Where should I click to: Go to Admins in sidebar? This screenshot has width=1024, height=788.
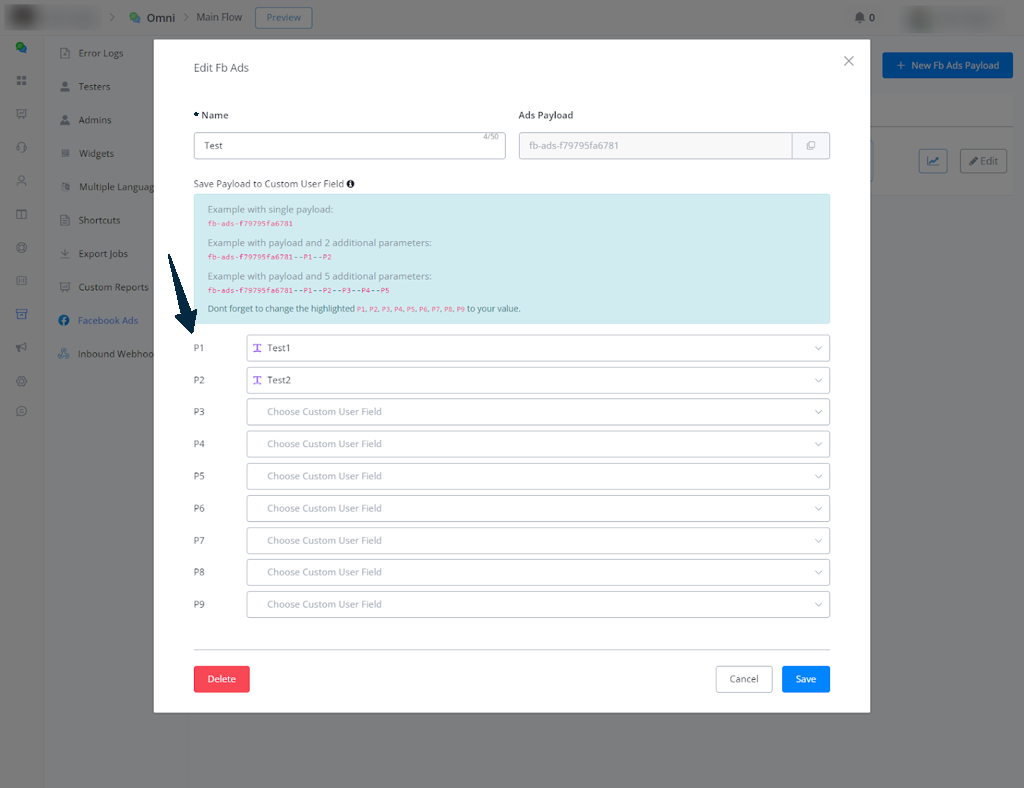click(95, 120)
